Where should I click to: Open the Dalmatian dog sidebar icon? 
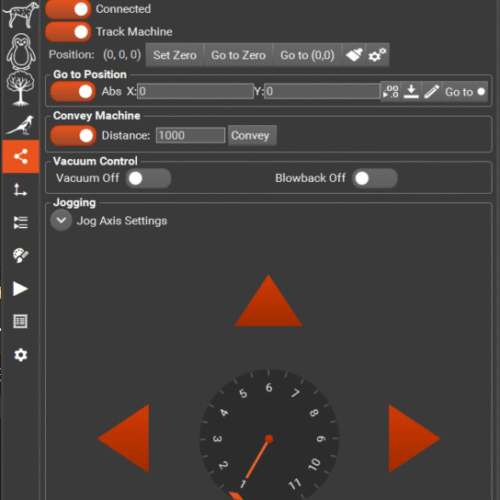[x=20, y=14]
